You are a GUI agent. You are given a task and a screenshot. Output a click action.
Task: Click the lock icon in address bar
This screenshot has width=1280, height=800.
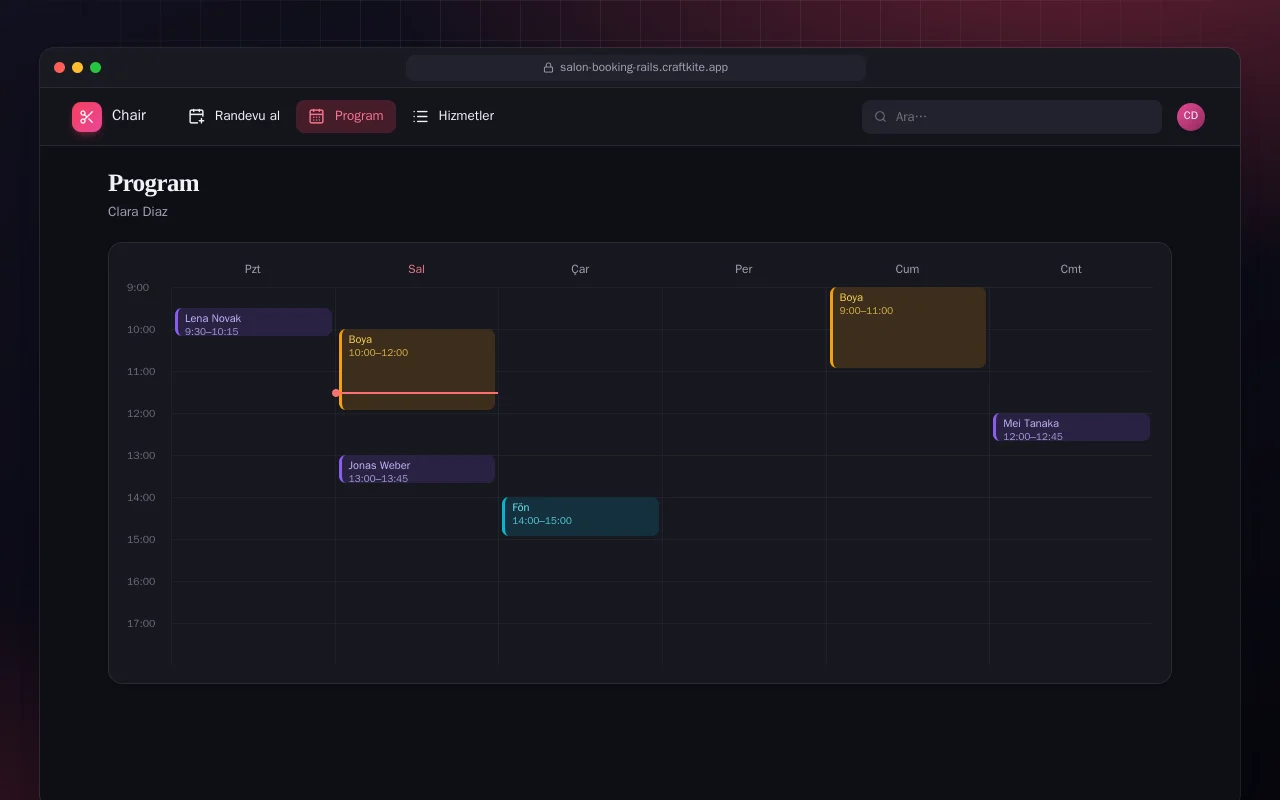coord(548,68)
